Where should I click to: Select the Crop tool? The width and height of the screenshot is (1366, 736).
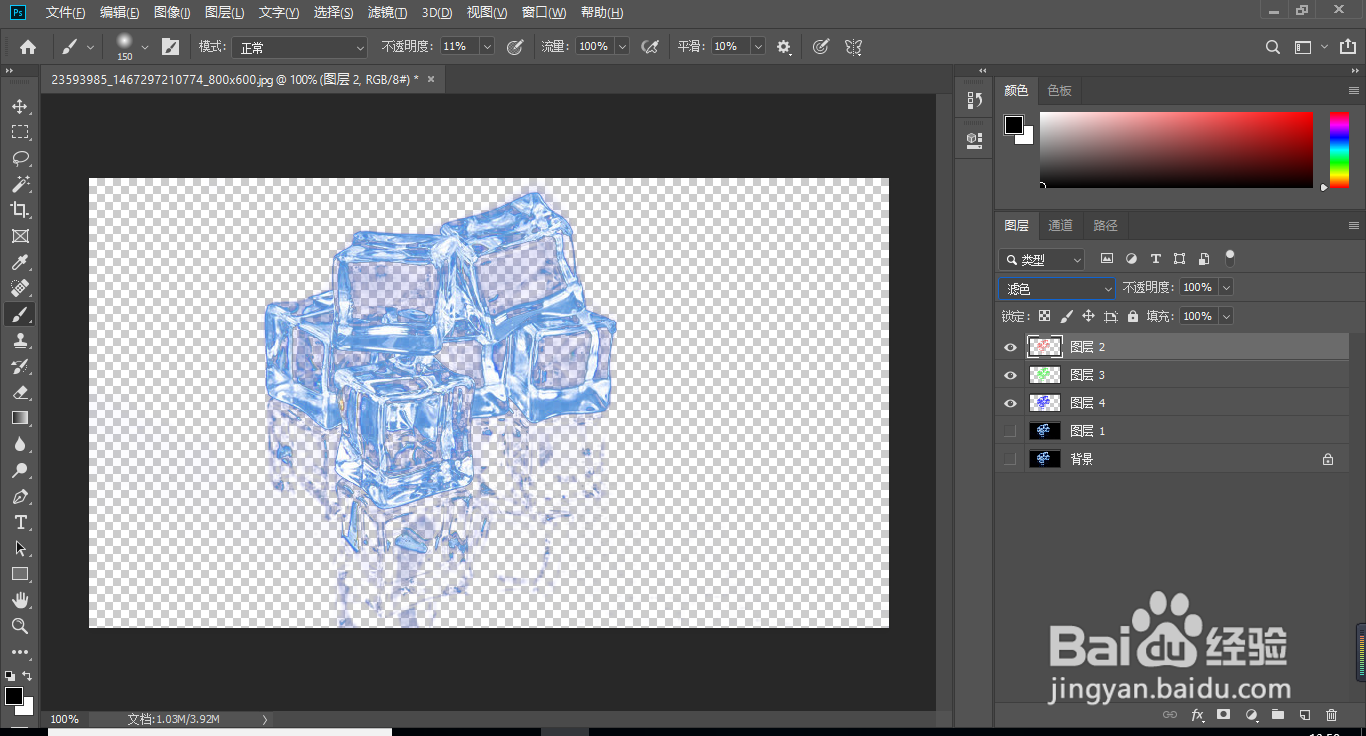tap(20, 210)
